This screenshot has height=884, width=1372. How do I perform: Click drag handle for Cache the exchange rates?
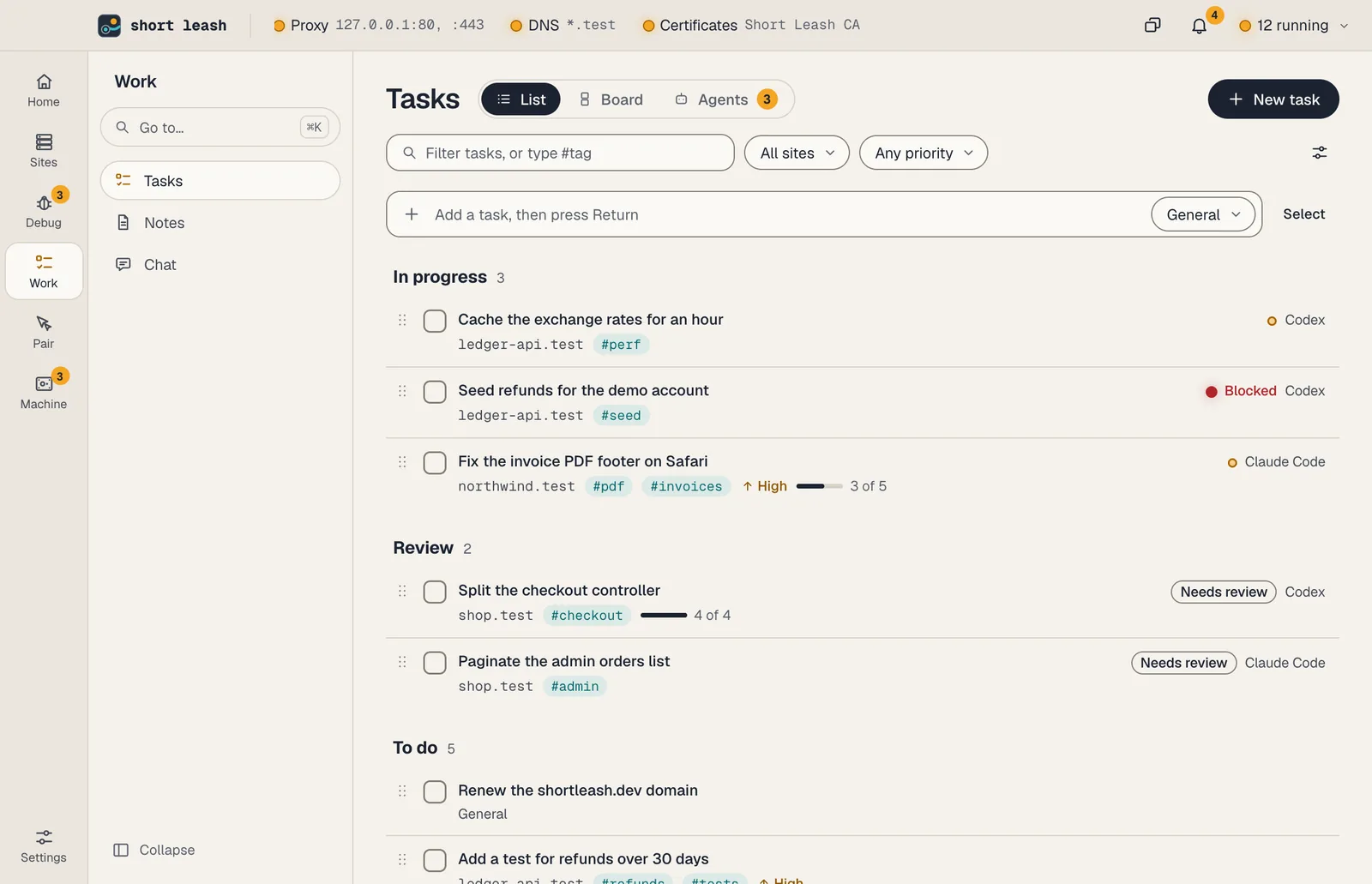coord(402,320)
